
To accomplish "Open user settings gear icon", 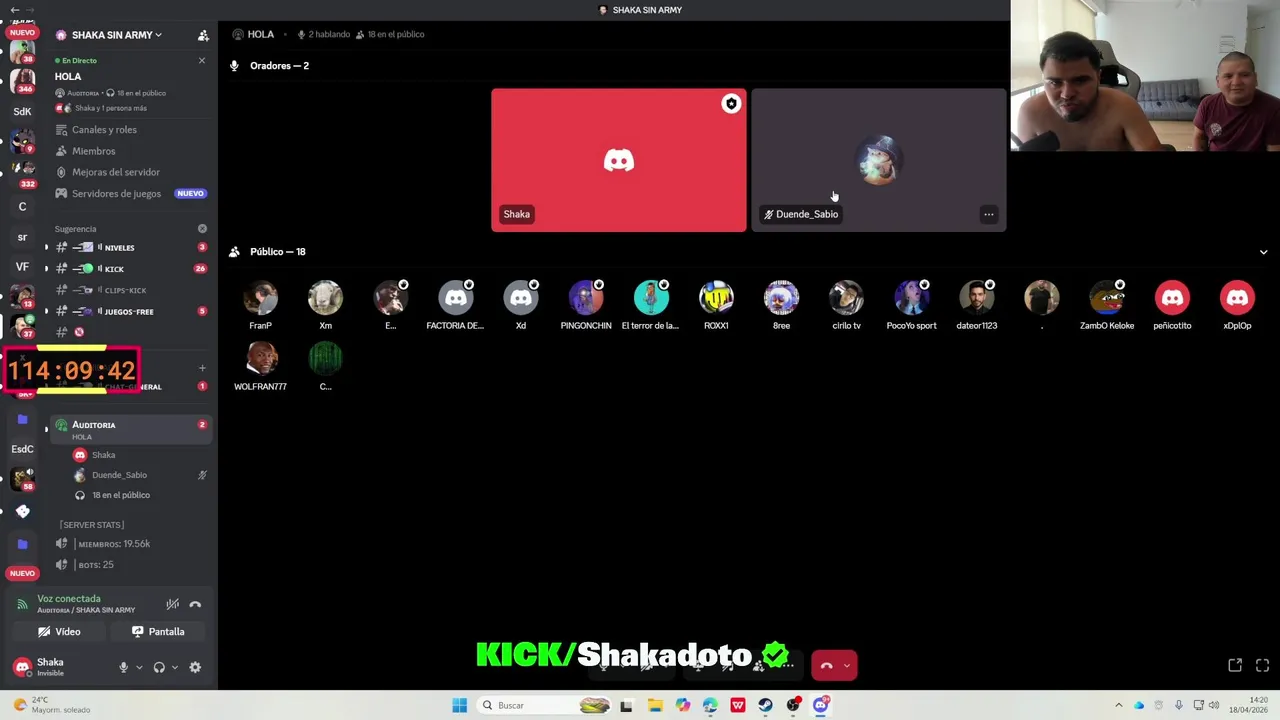I will point(195,667).
